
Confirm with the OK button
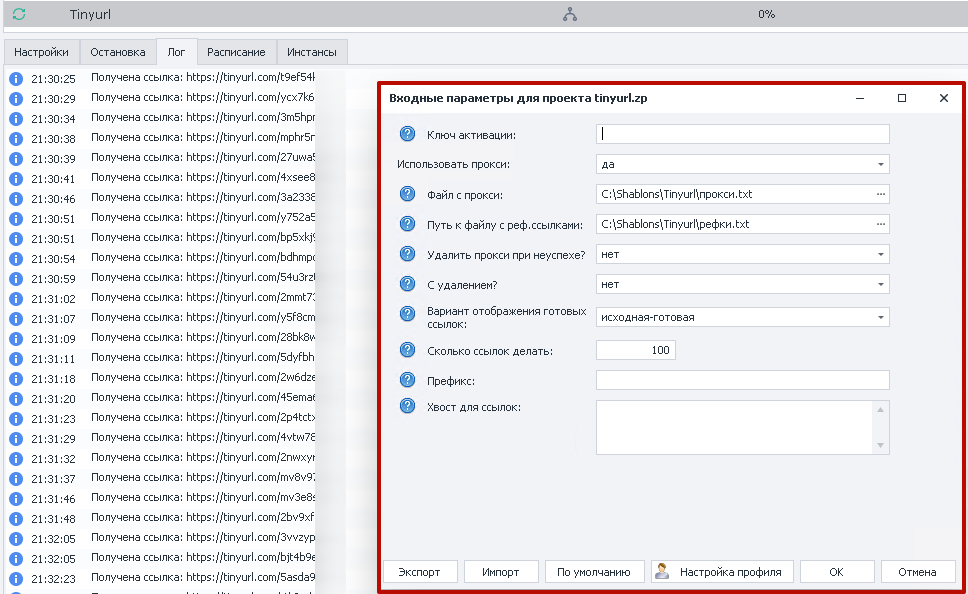pos(837,572)
